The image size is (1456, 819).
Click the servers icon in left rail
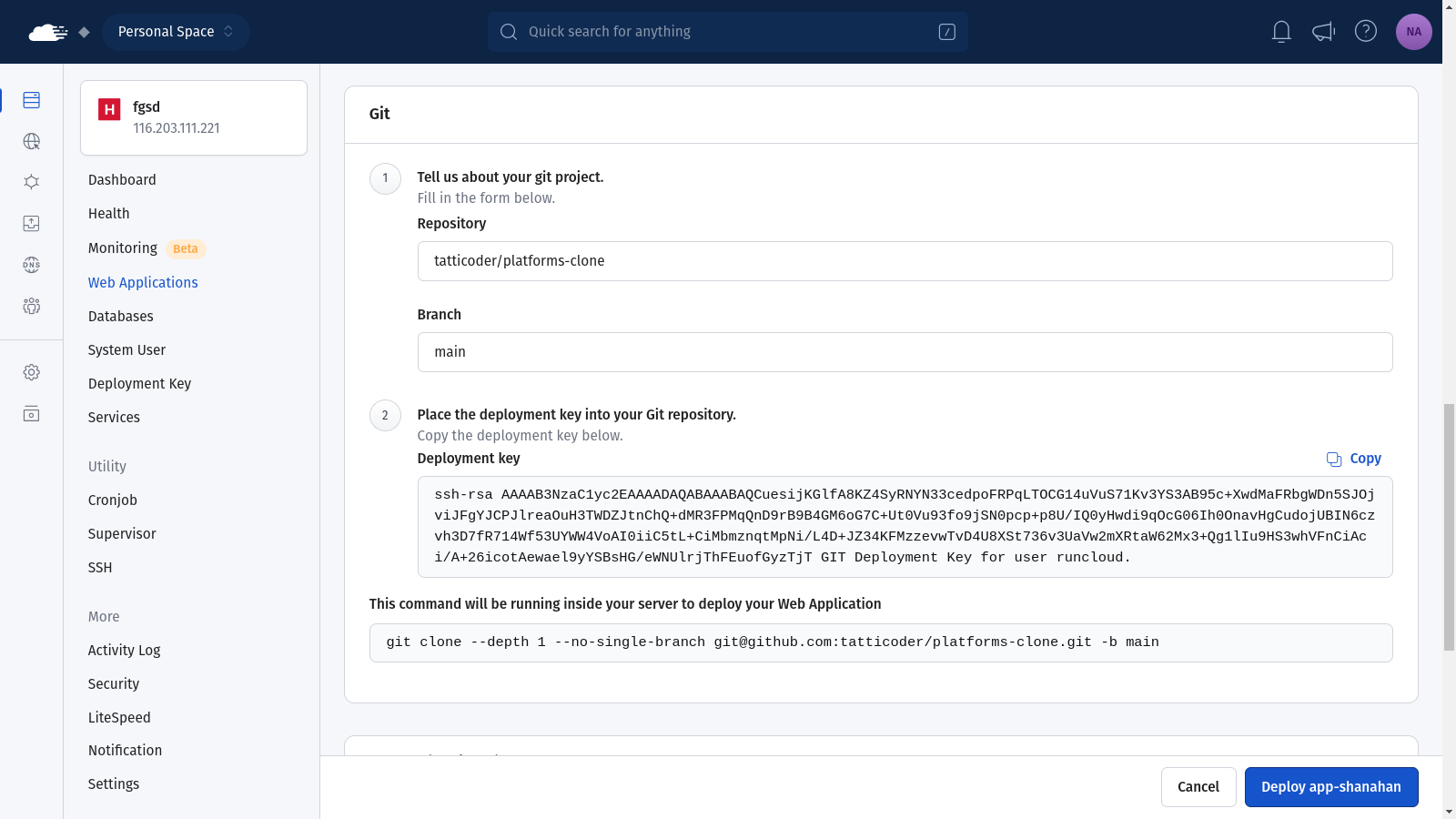(31, 100)
